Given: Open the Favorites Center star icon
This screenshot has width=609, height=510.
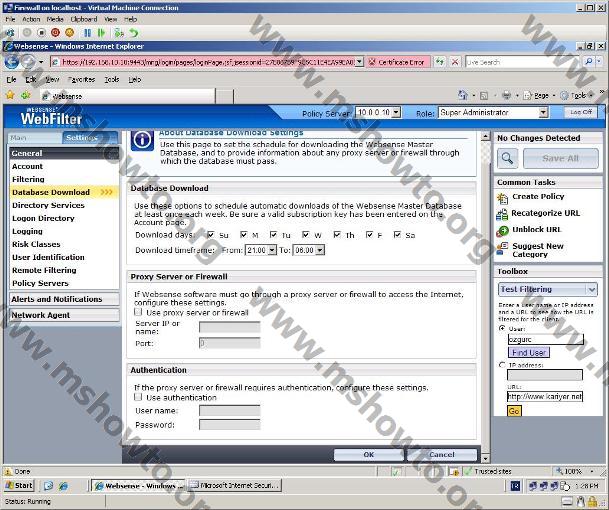Looking at the screenshot, I should point(10,95).
